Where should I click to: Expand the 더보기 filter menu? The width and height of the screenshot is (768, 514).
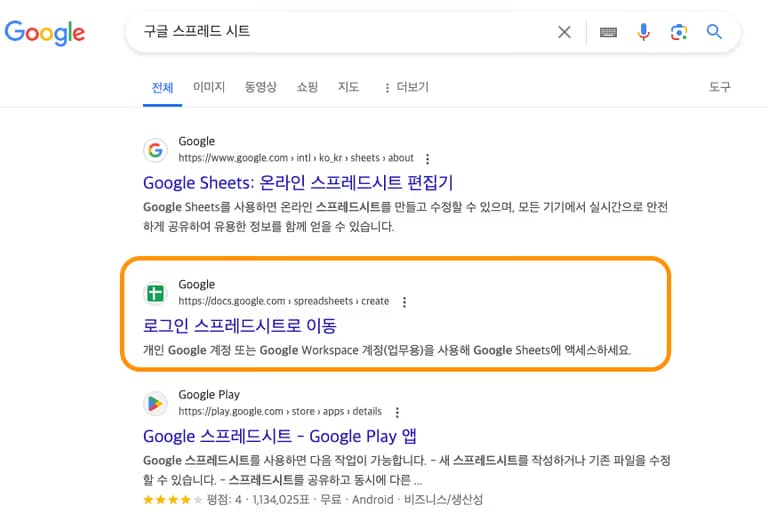click(x=406, y=87)
